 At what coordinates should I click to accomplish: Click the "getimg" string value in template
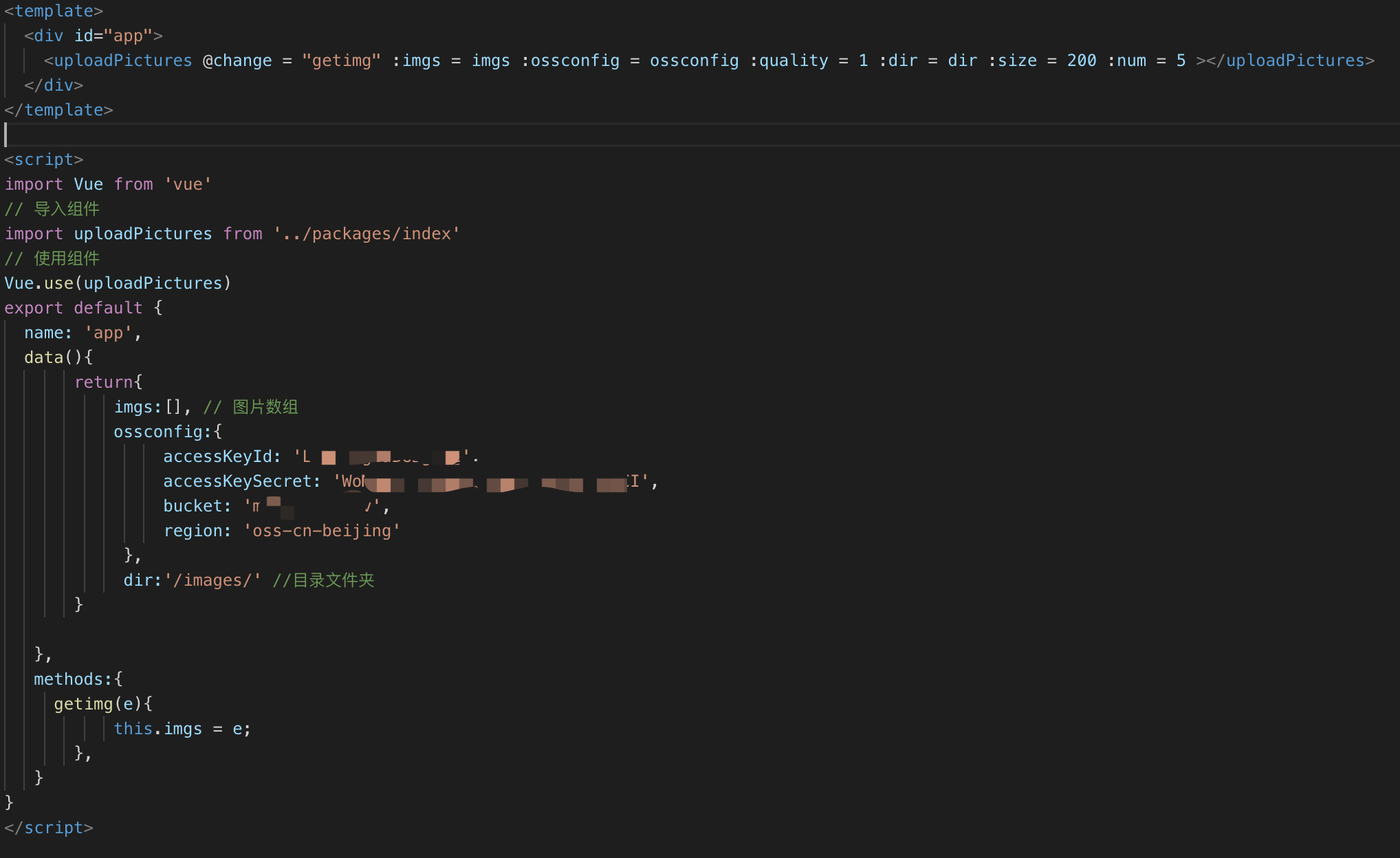(341, 60)
